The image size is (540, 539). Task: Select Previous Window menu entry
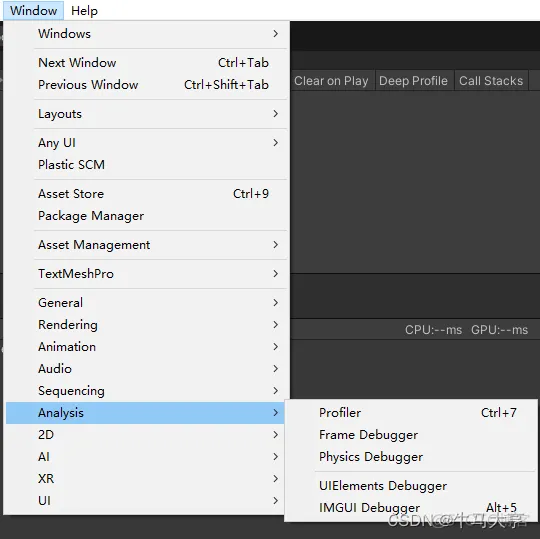pos(145,85)
